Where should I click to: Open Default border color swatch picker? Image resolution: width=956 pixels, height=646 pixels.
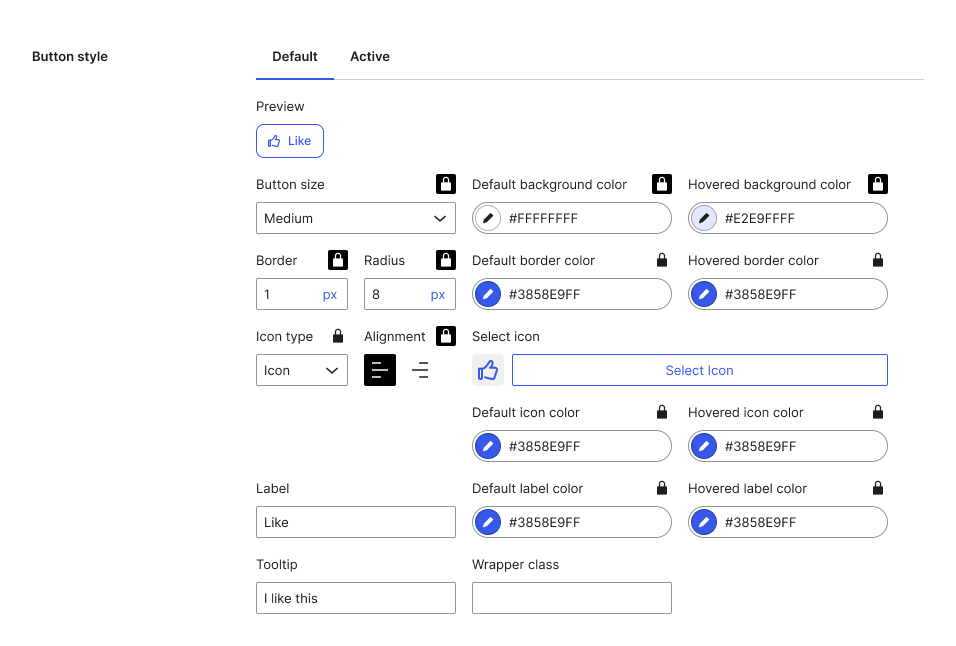click(488, 294)
